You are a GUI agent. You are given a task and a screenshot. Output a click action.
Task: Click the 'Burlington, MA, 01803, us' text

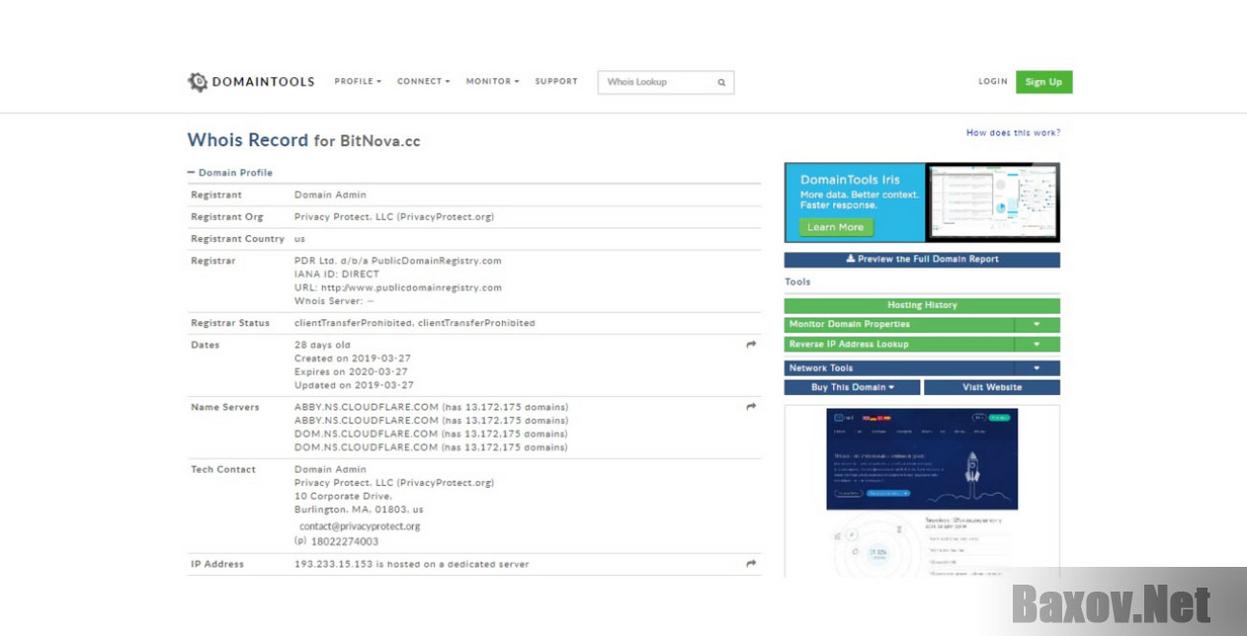coord(359,510)
